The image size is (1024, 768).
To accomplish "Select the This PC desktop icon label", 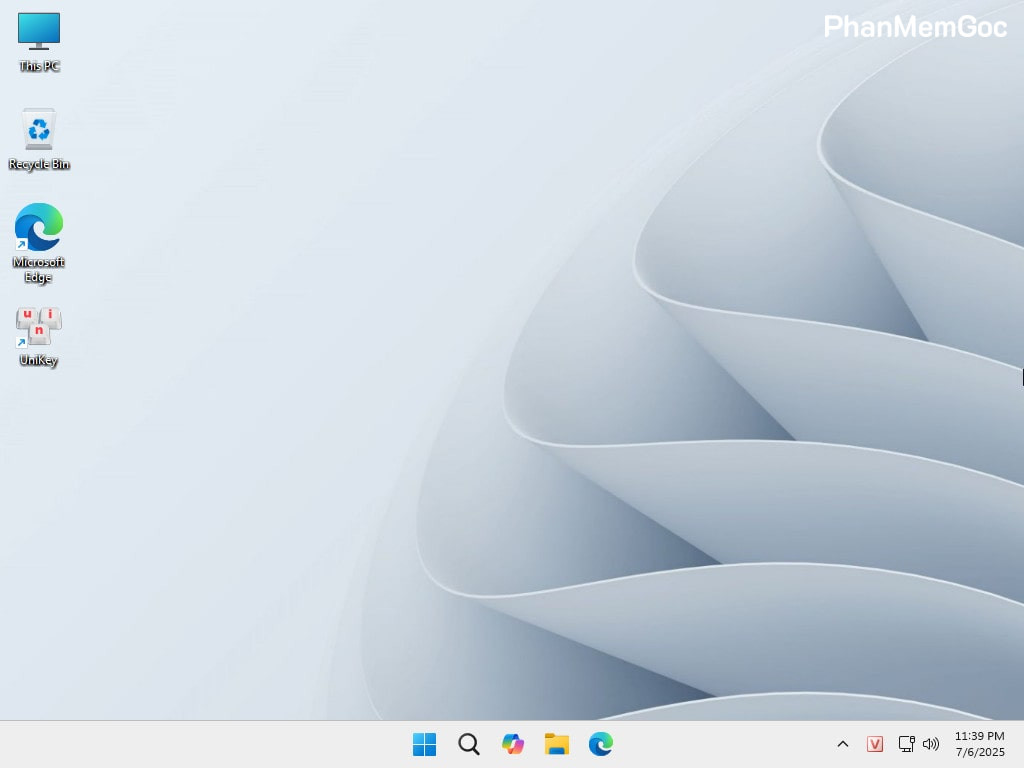I will (38, 65).
